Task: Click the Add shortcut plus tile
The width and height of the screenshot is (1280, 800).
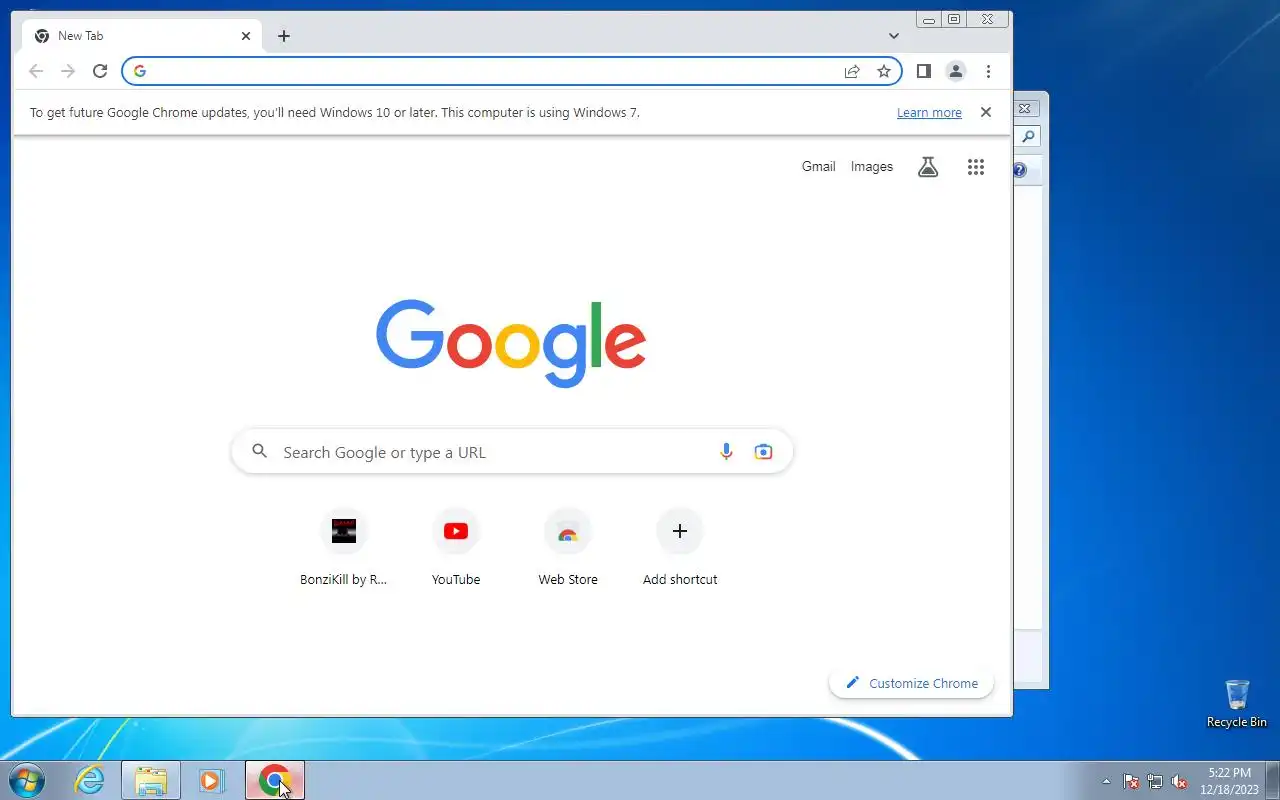Action: coord(680,548)
